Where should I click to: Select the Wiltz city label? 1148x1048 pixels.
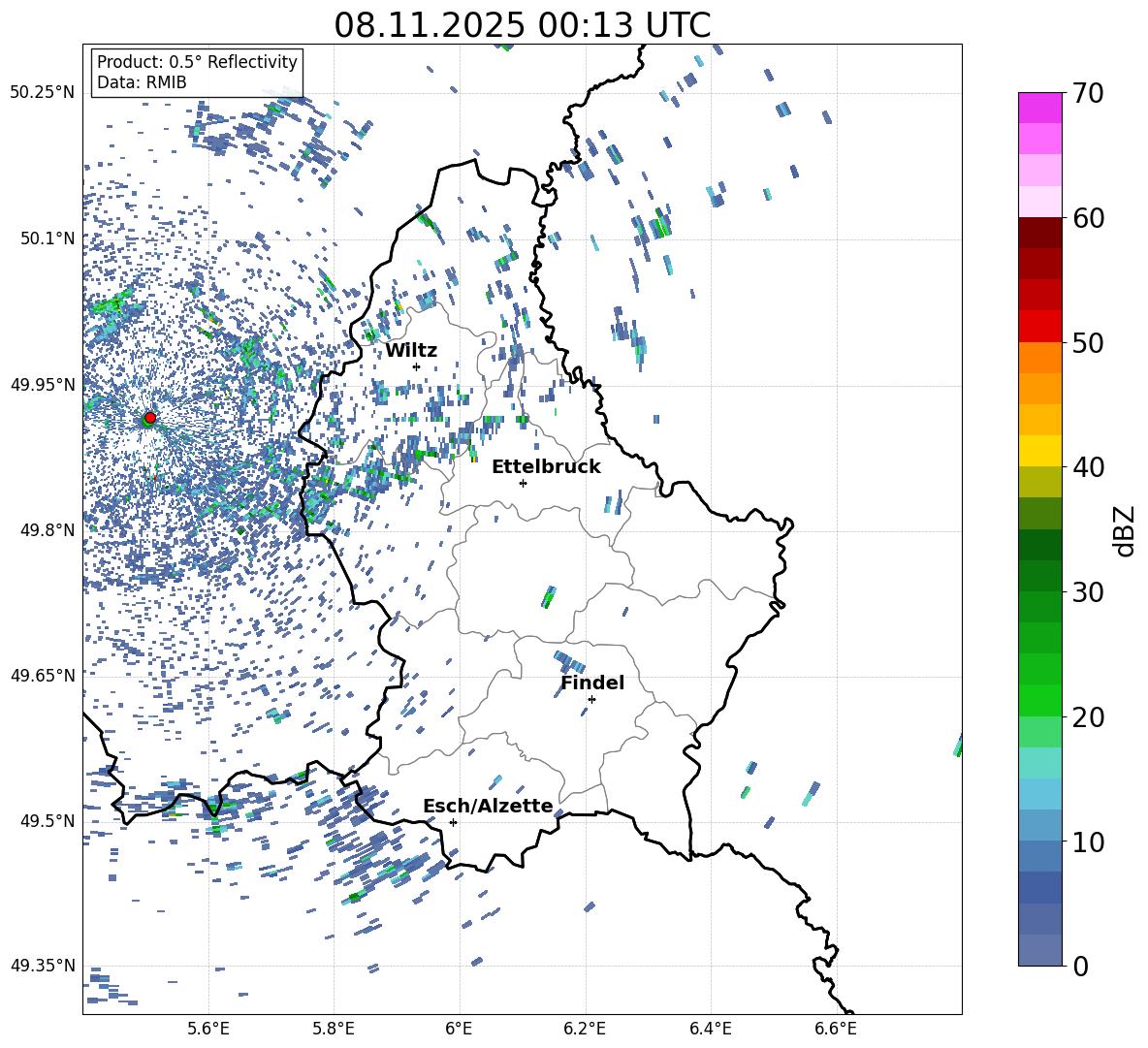click(x=411, y=350)
